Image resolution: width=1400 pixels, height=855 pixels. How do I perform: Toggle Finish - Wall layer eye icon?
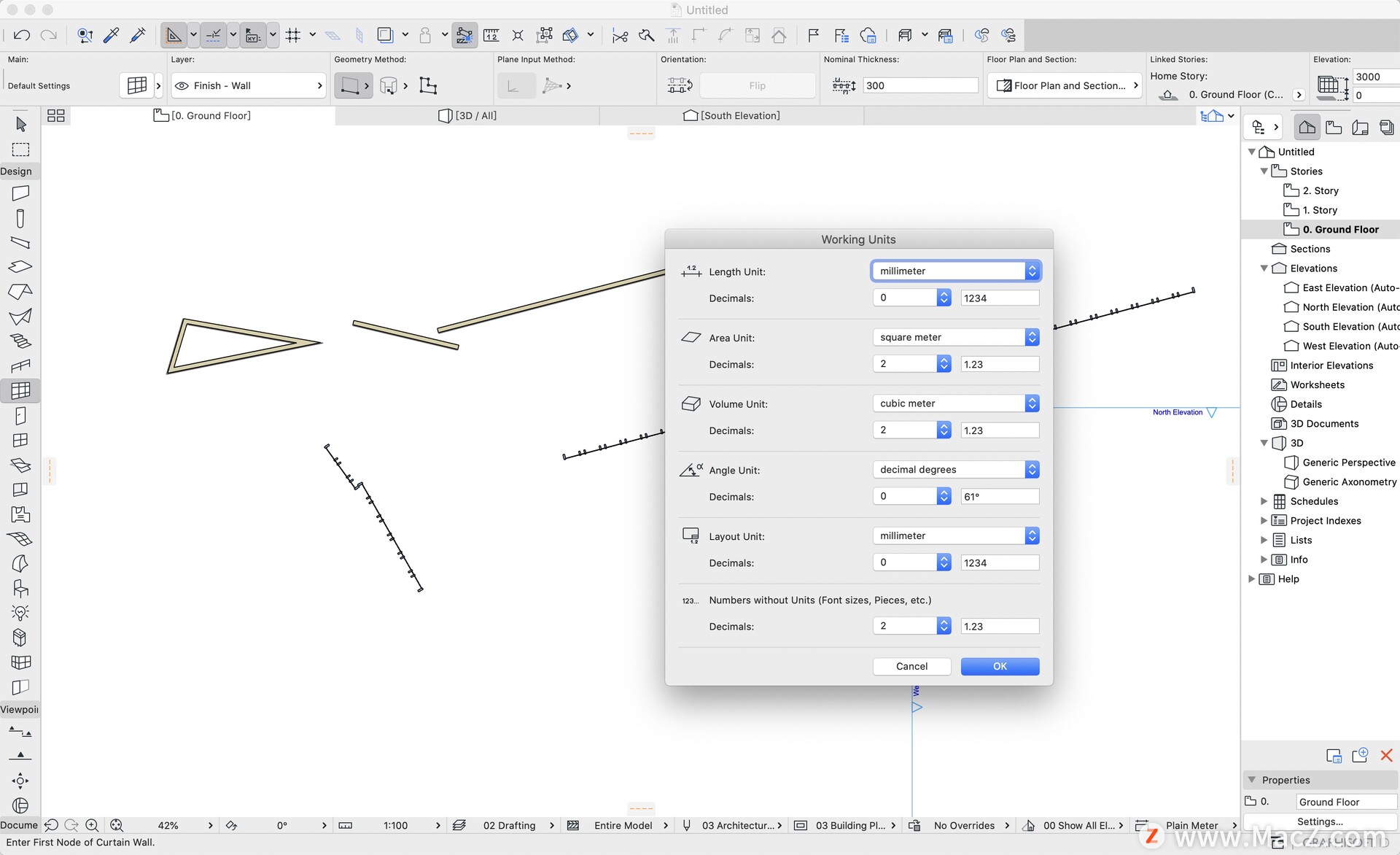tap(182, 86)
